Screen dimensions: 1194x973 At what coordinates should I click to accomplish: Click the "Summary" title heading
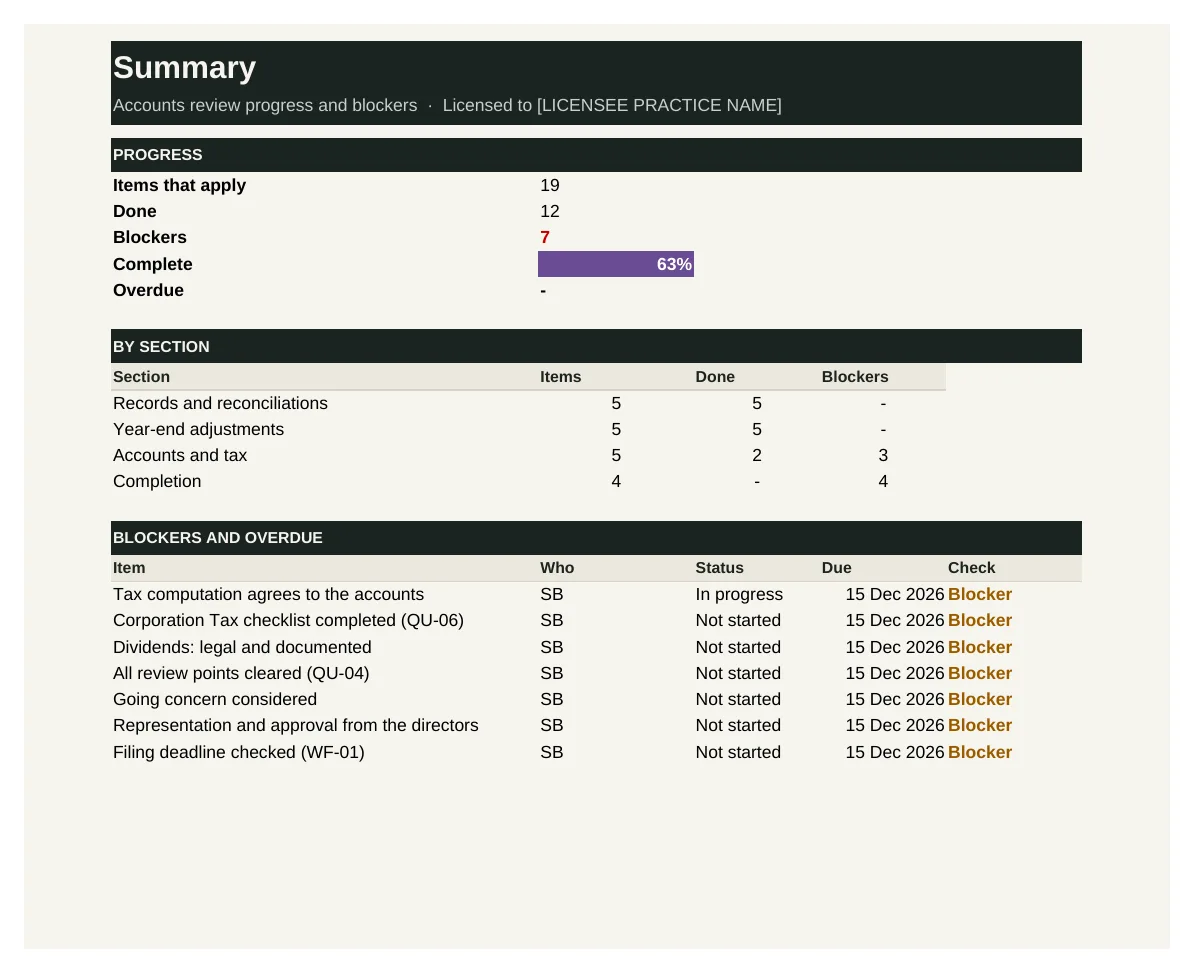click(184, 68)
